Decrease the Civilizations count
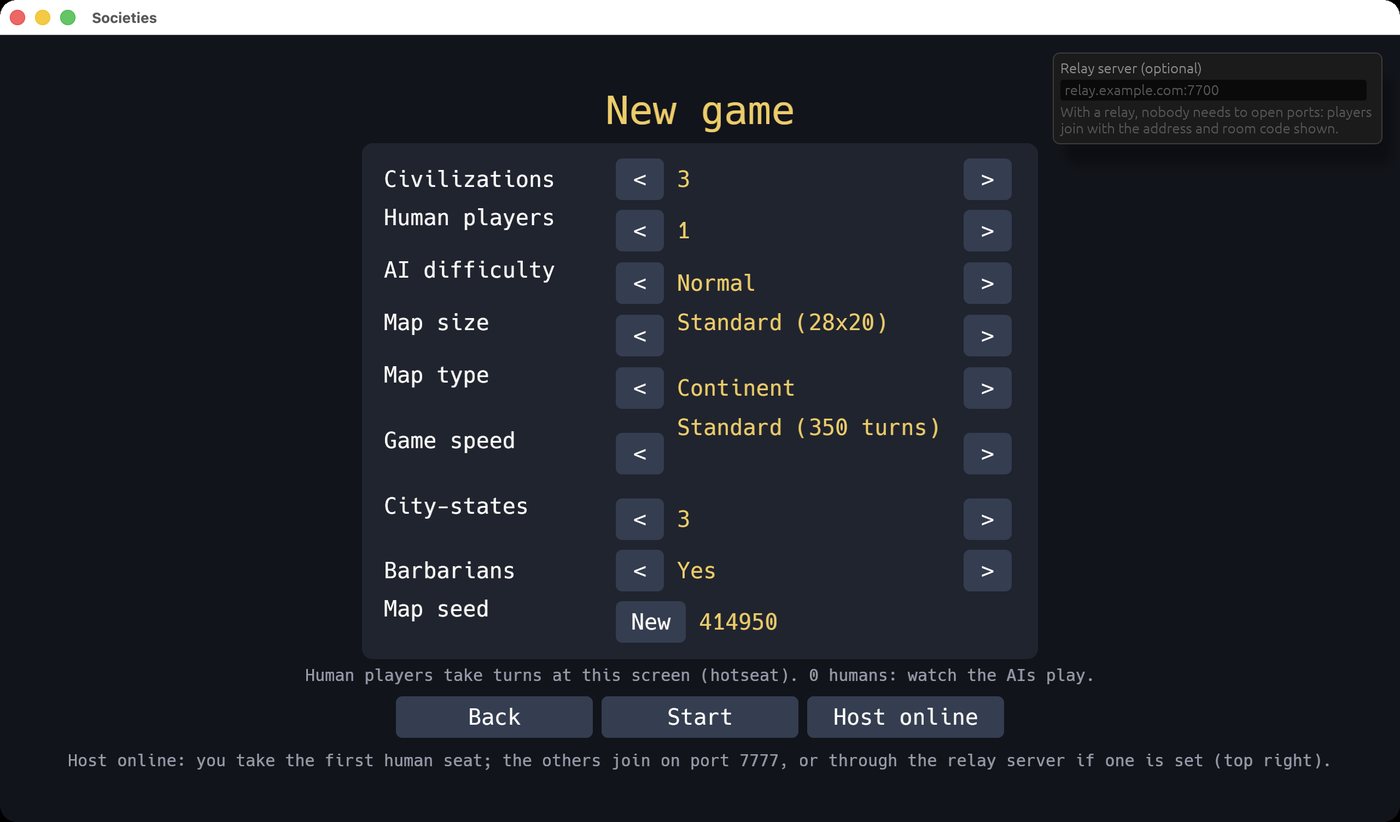This screenshot has width=1400, height=822. coord(640,179)
